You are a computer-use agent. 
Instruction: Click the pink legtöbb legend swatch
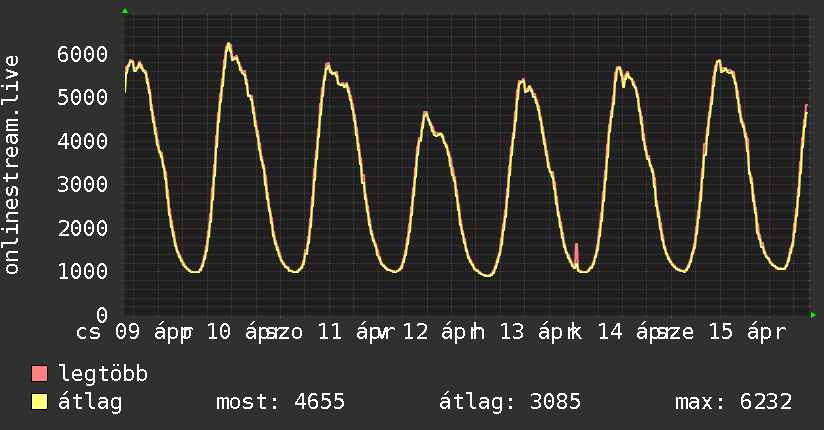point(39,373)
